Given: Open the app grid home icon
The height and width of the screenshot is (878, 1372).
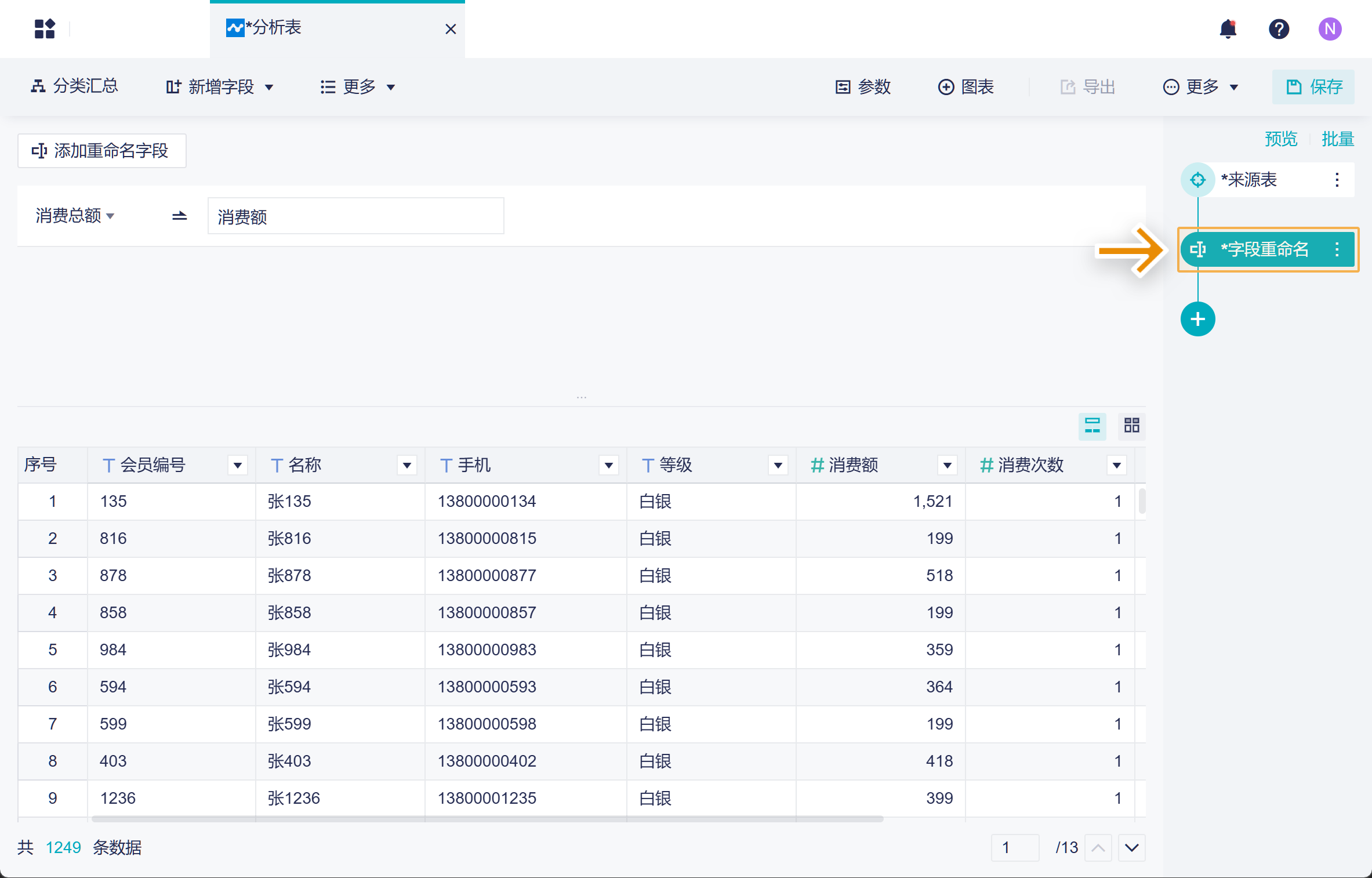Looking at the screenshot, I should pos(45,28).
